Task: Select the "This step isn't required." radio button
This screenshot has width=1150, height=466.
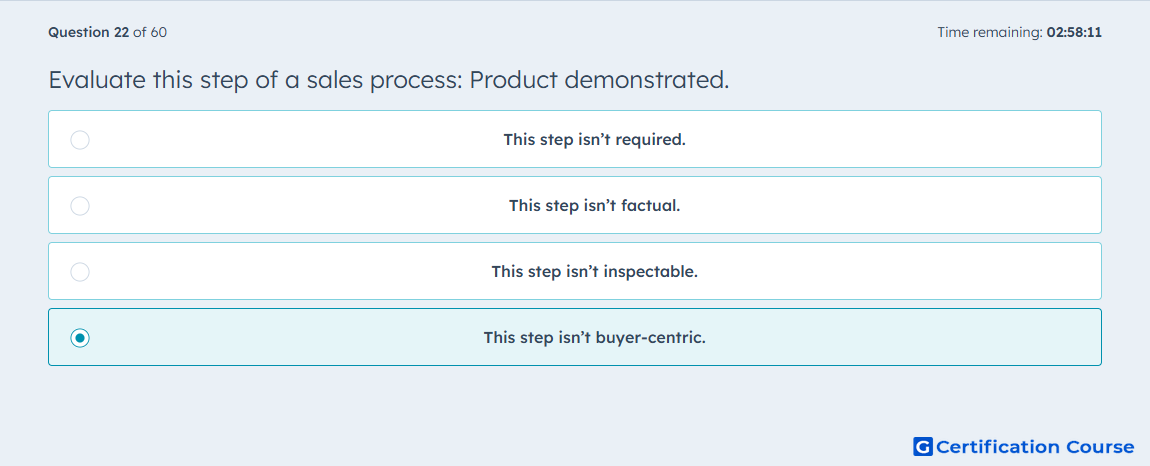Action: pyautogui.click(x=80, y=139)
